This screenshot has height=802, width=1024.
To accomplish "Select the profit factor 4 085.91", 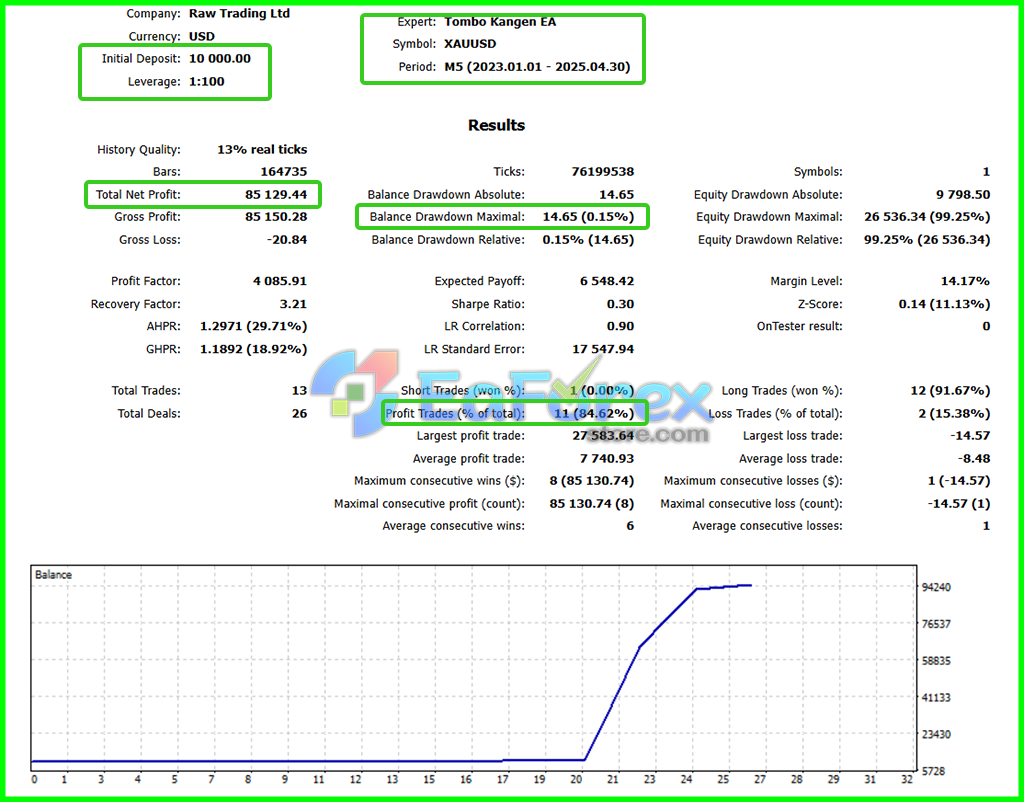I will coord(280,281).
